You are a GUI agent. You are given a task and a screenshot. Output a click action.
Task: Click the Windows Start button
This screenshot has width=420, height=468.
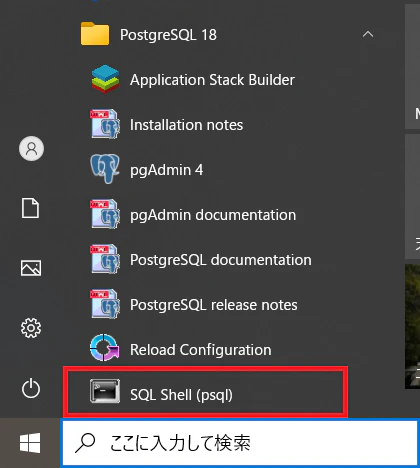coord(30,443)
